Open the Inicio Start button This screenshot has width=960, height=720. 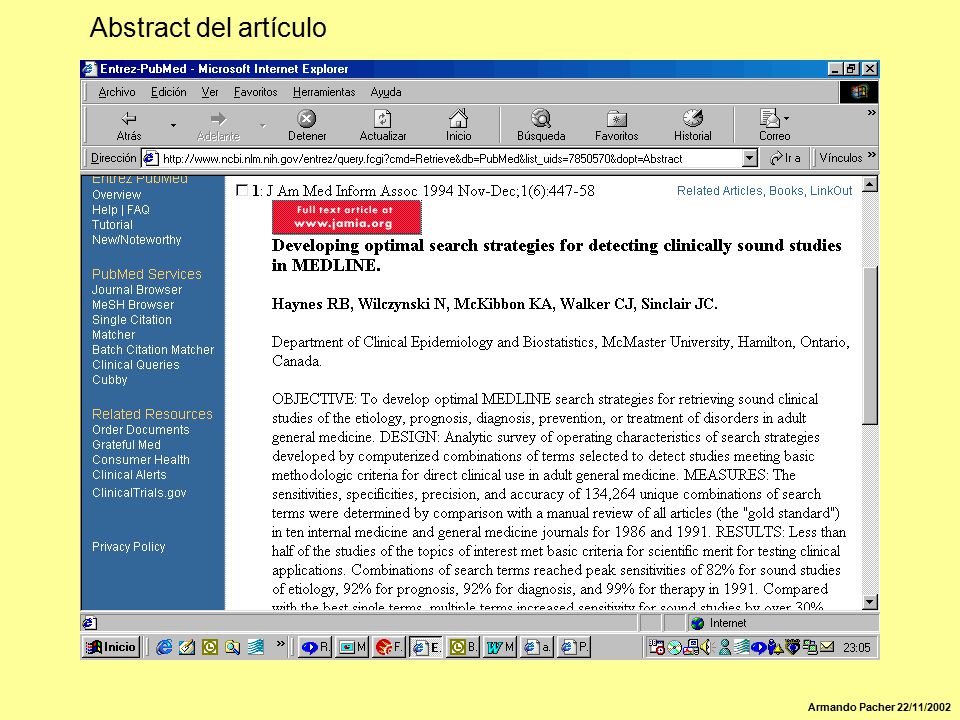pos(111,647)
